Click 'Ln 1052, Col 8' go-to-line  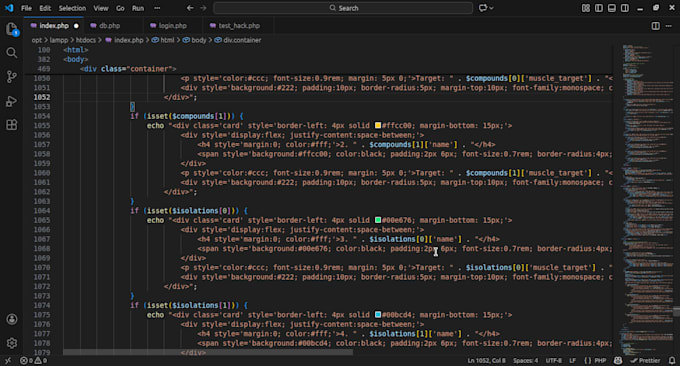coord(486,360)
